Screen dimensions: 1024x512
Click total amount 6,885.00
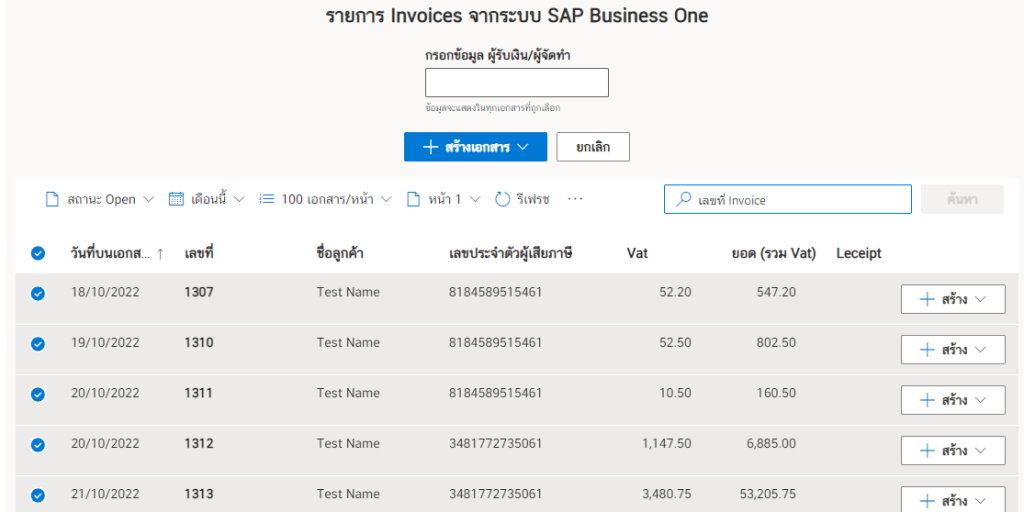[771, 443]
